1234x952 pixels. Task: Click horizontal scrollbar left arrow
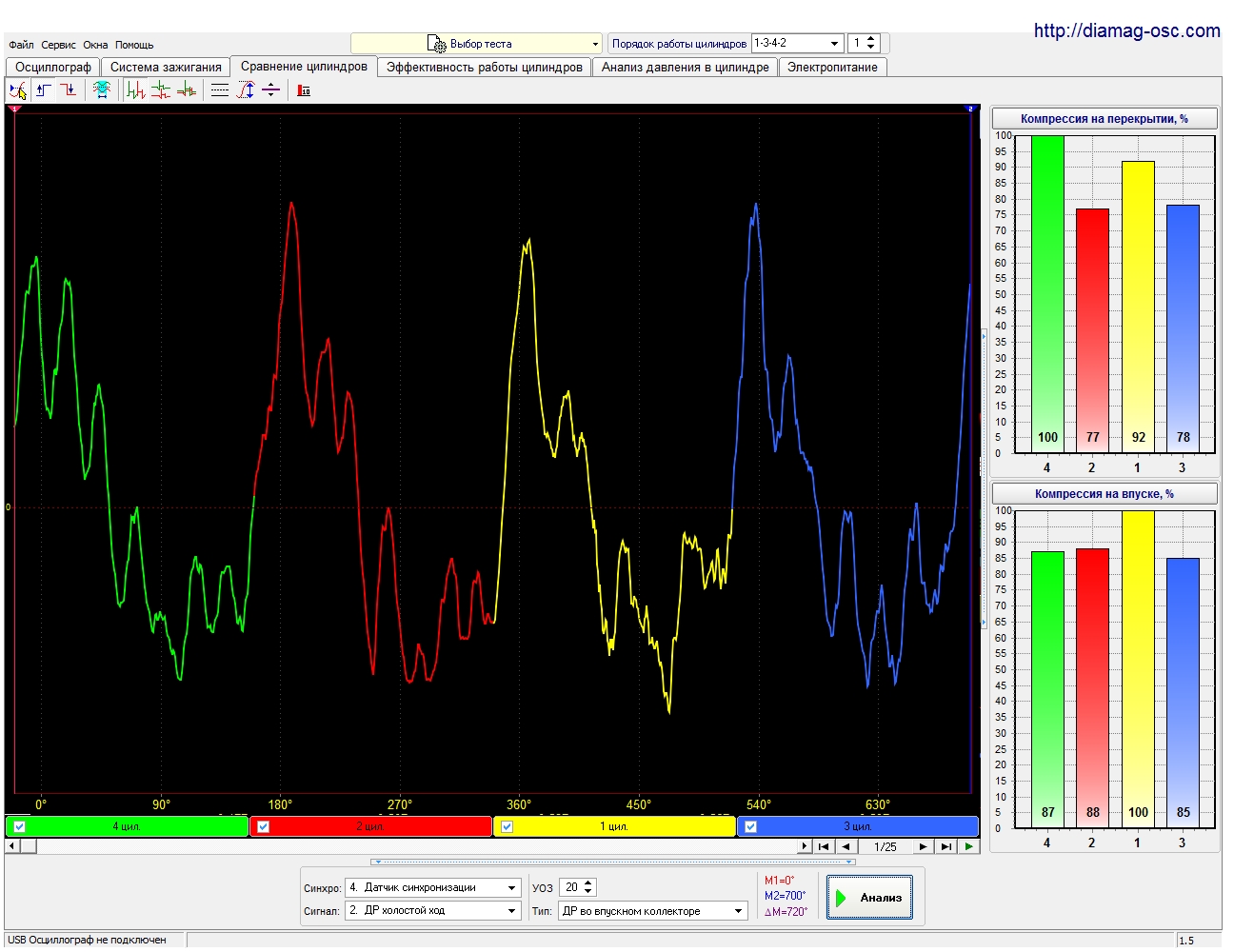tap(11, 846)
